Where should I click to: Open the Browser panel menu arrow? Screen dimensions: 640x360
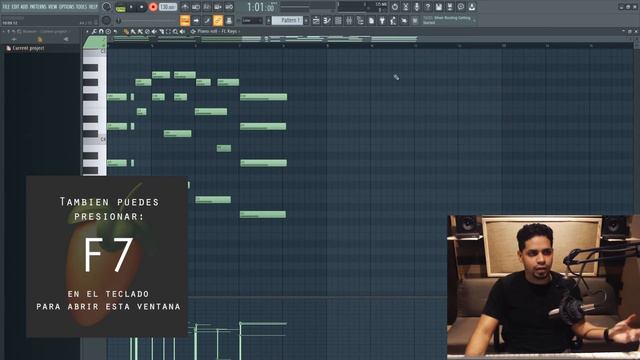tap(4, 31)
